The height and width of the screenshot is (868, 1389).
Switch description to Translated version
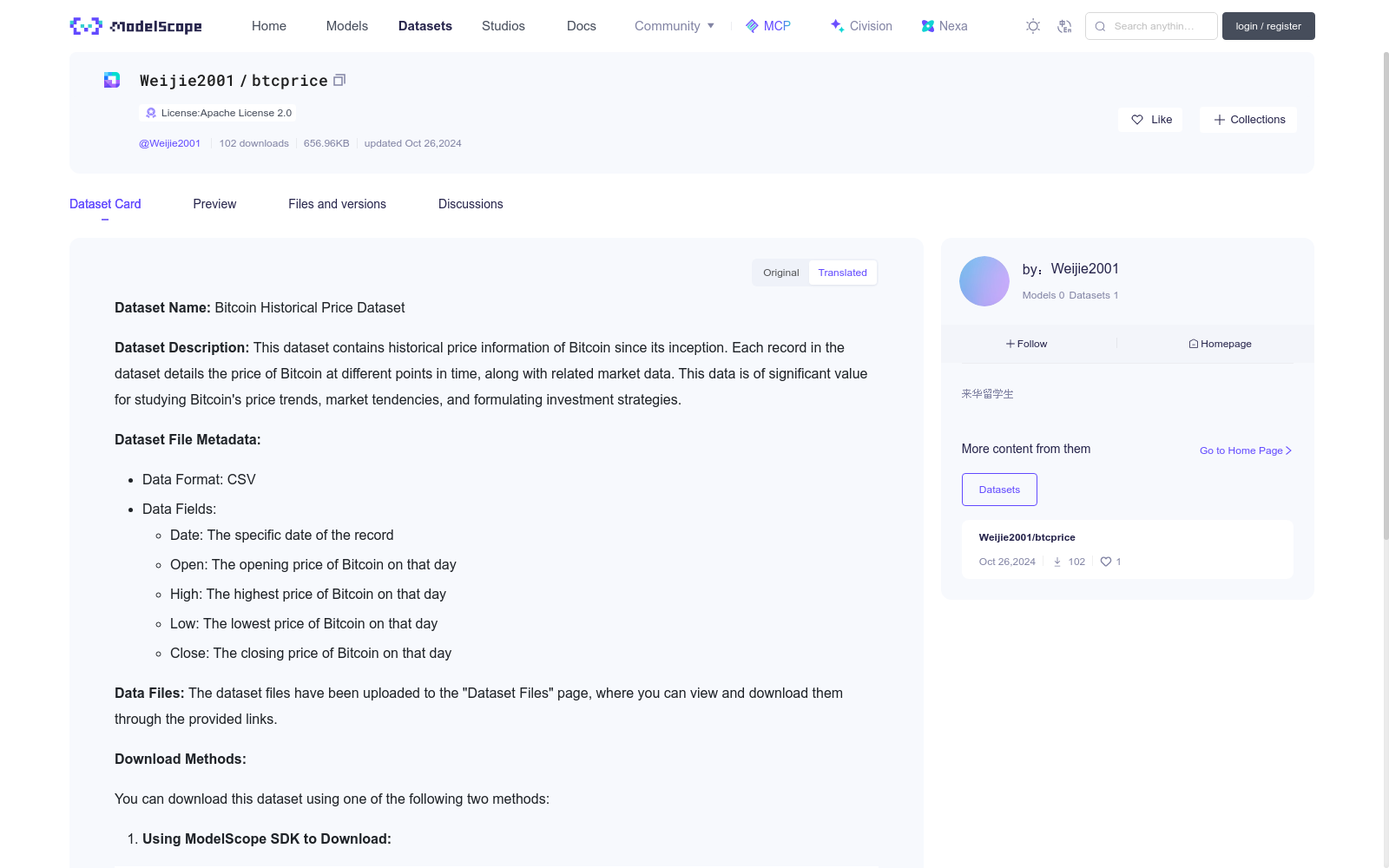[842, 273]
